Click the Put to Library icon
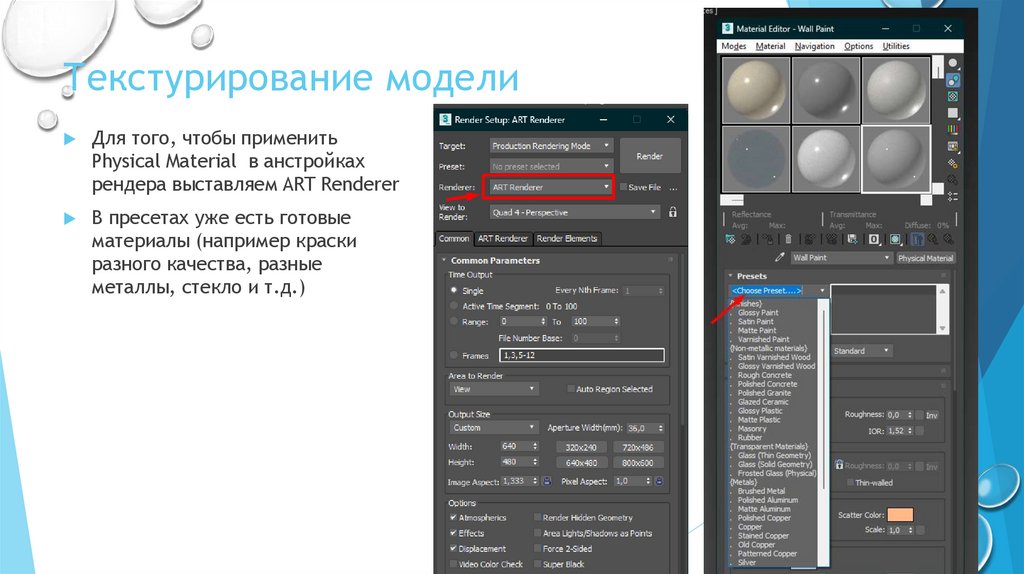 point(852,239)
